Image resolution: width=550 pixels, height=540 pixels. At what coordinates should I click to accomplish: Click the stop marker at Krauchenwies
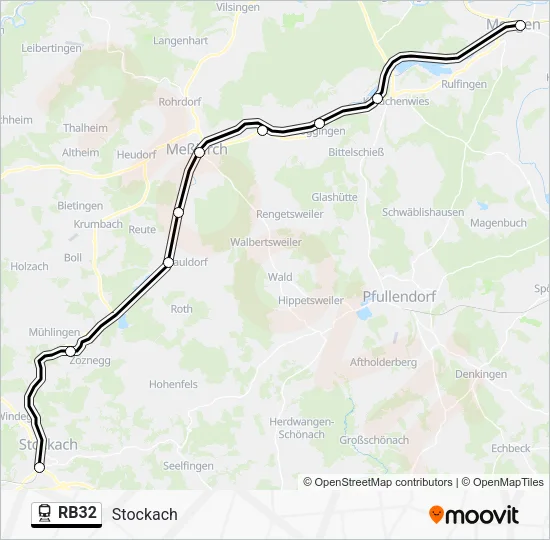coord(377,98)
